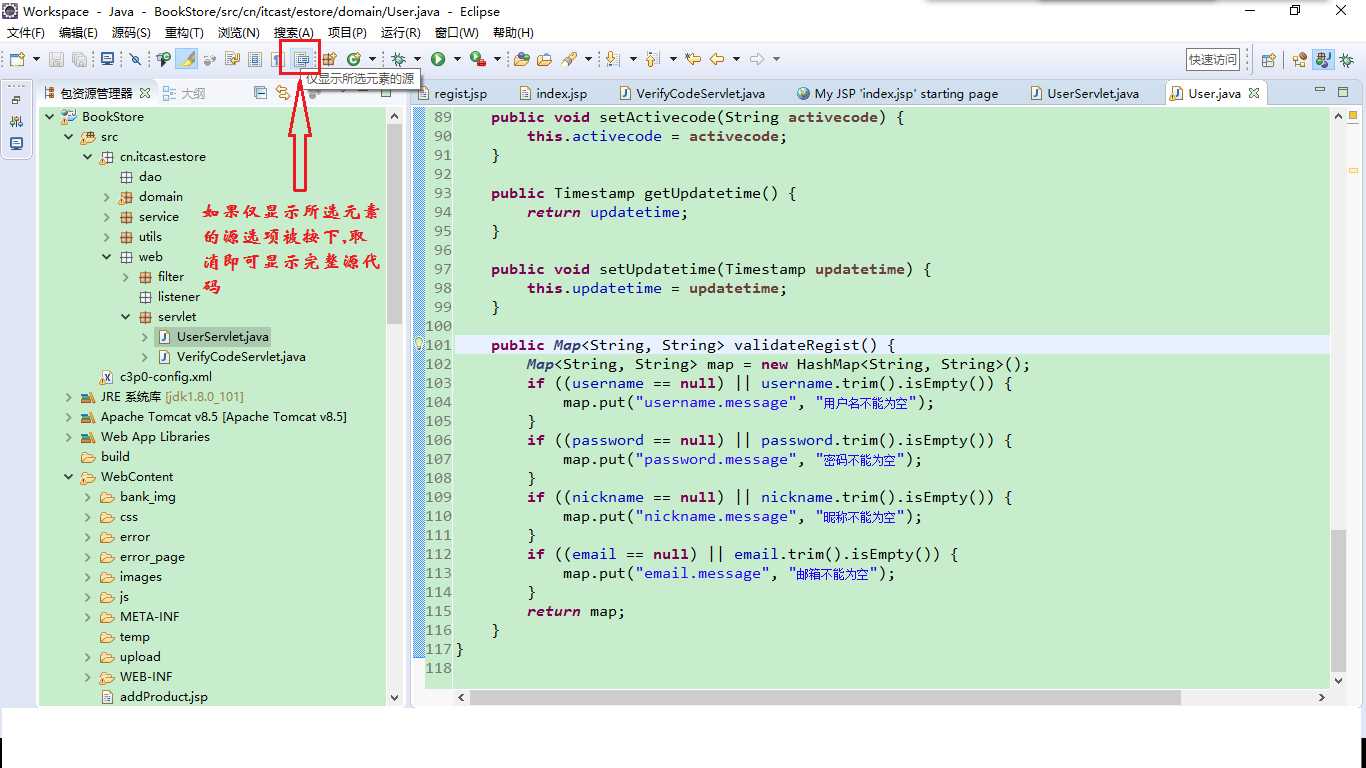The image size is (1366, 768).
Task: Open the 重构(T) menu
Action: pos(184,33)
